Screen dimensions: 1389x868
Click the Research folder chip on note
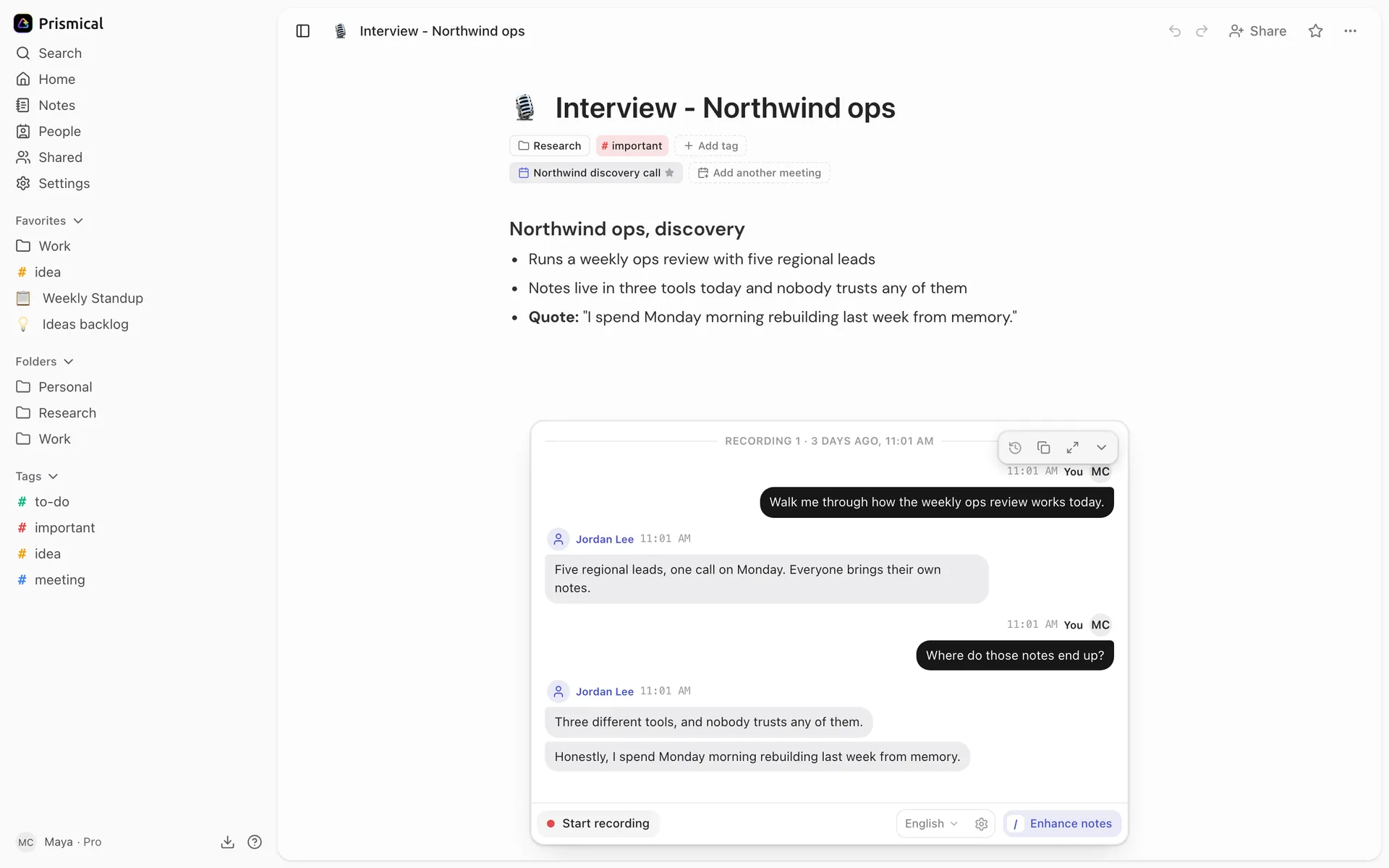[x=550, y=146]
